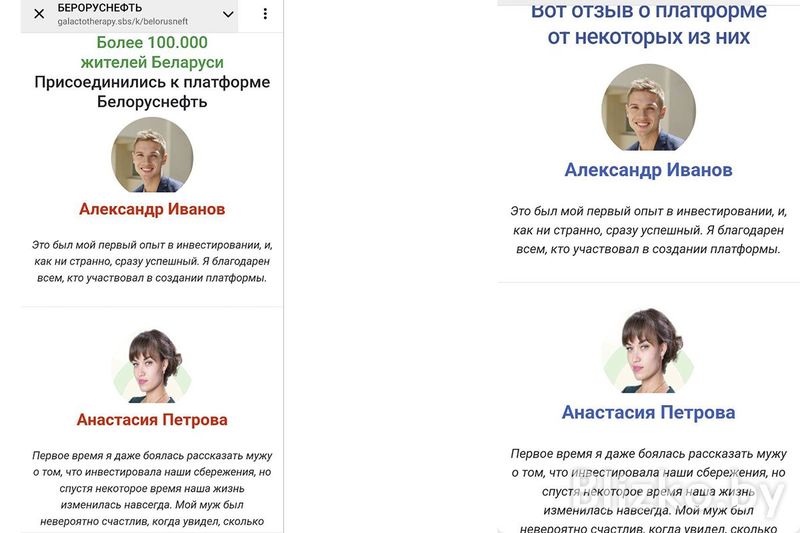Click the red Анастасия Петрова name
Viewport: 800px width, 533px height.
coord(152,420)
